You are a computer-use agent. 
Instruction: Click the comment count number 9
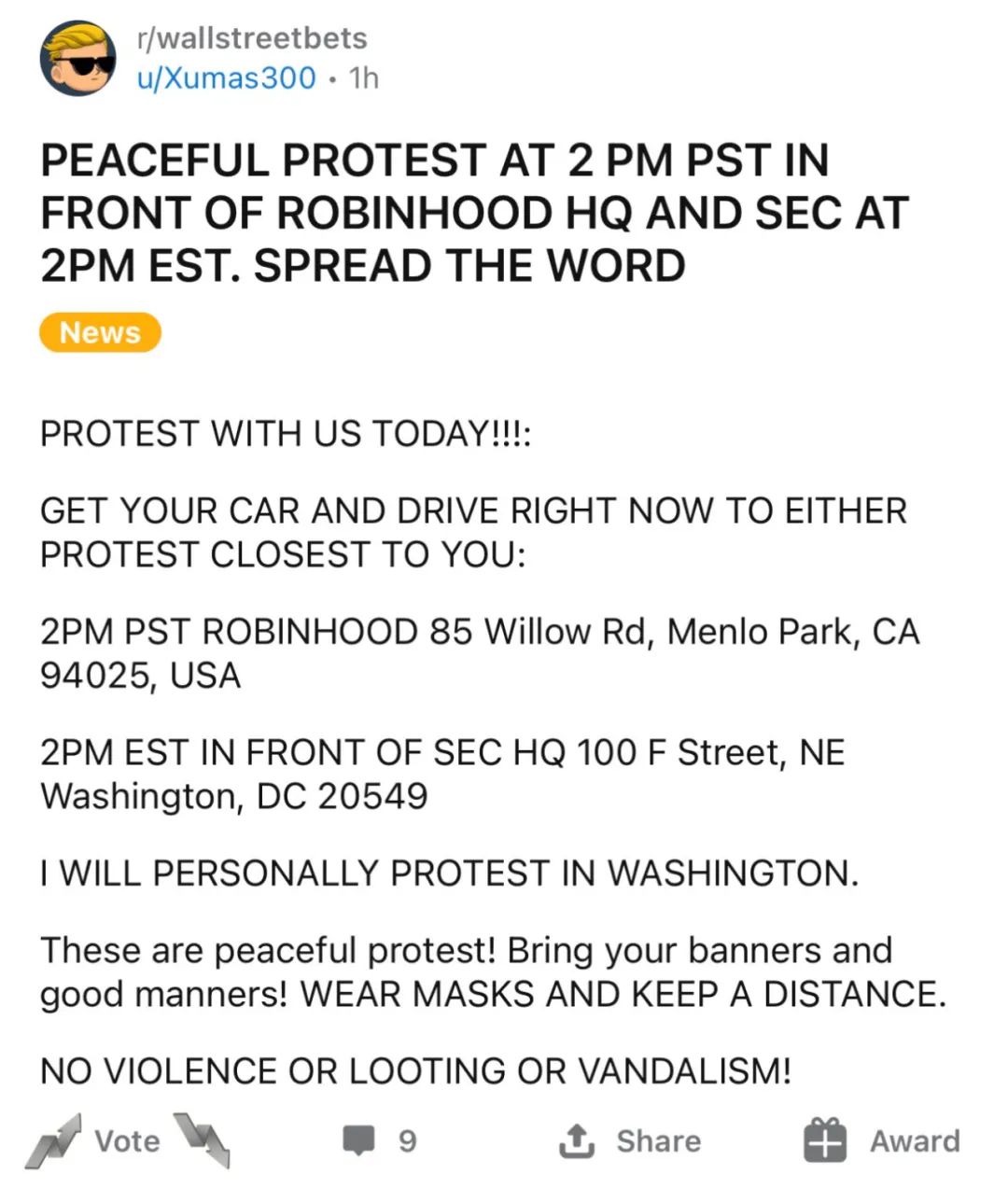pyautogui.click(x=407, y=1140)
